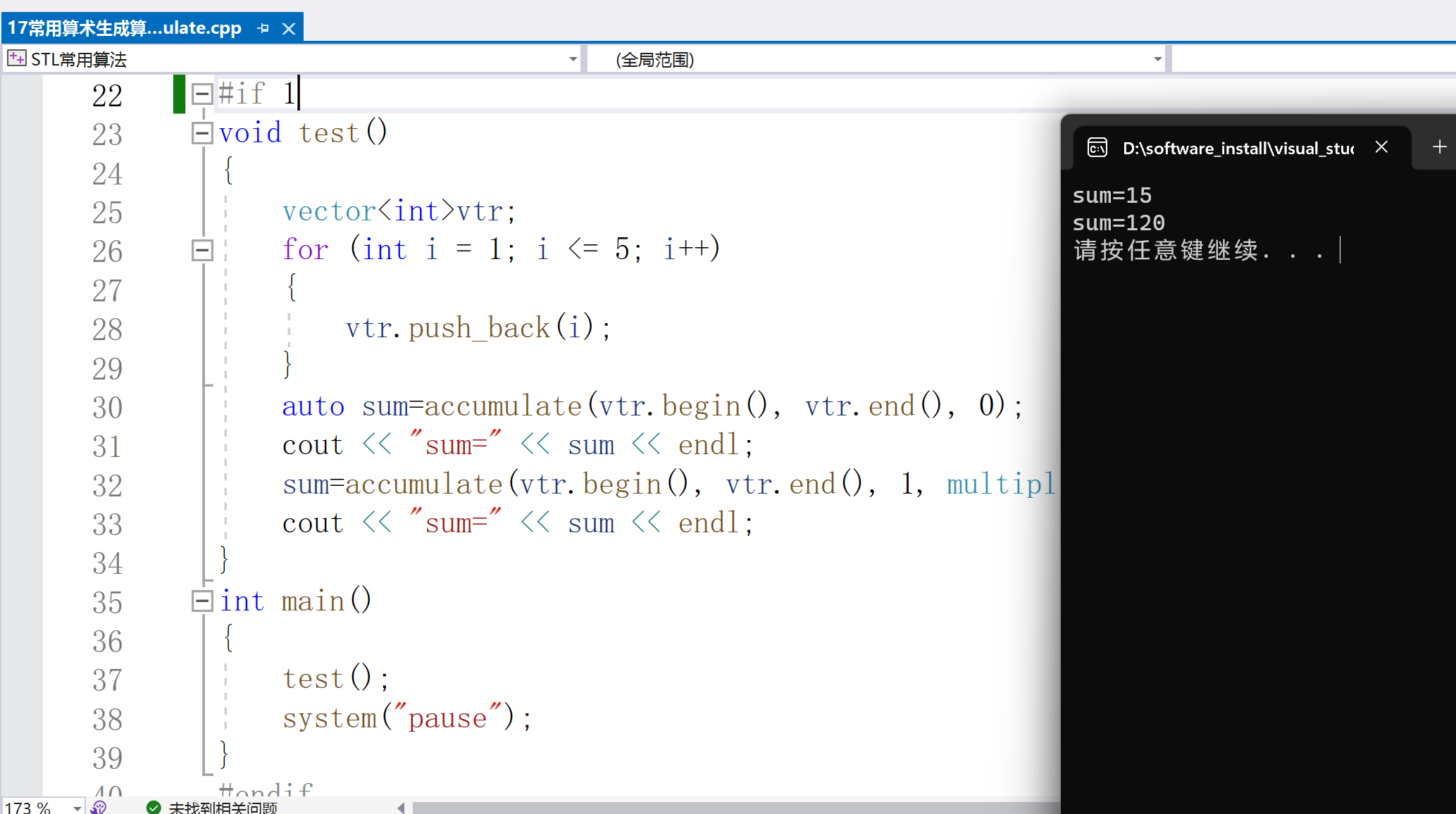Collapse the test() function at line 23
Viewport: 1456px width, 814px height.
pos(202,132)
